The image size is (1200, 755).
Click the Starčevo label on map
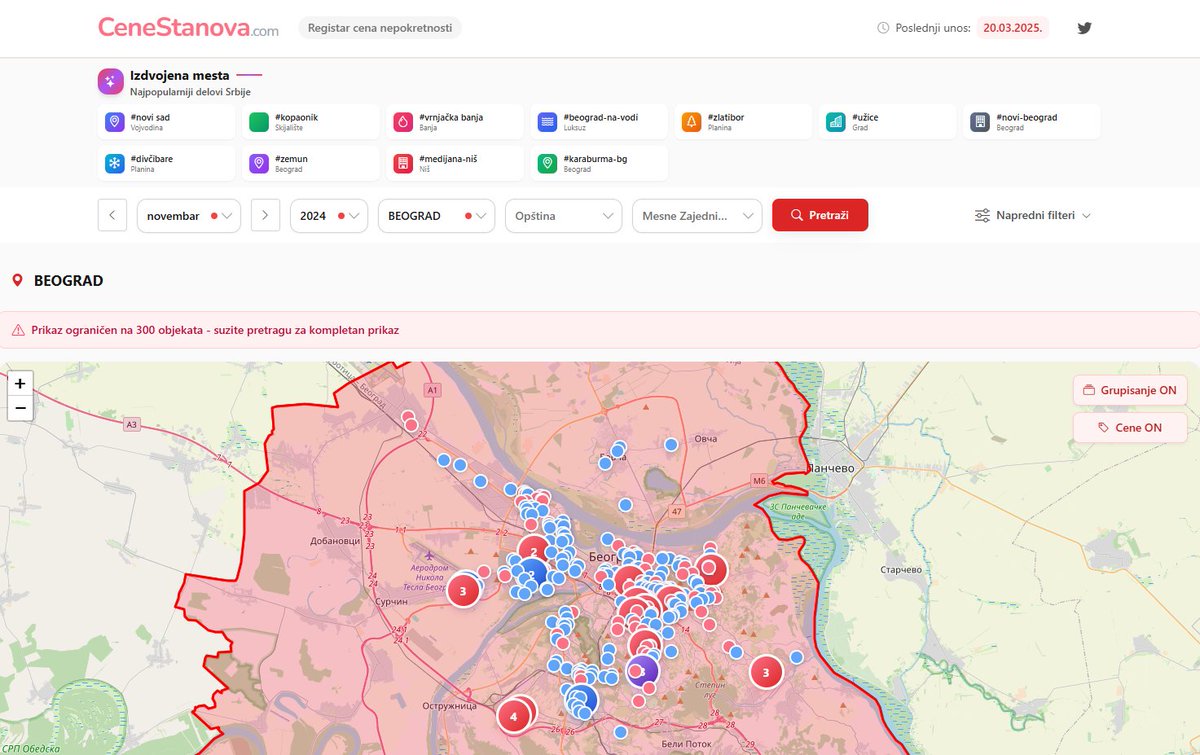point(901,569)
